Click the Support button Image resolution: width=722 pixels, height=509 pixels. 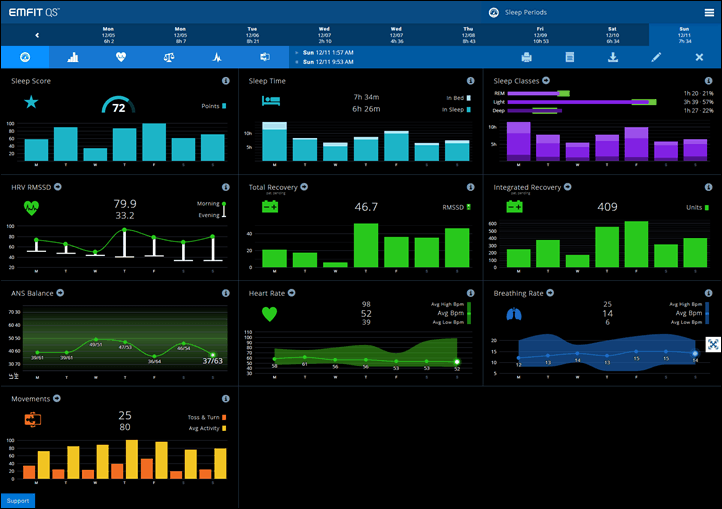18,501
